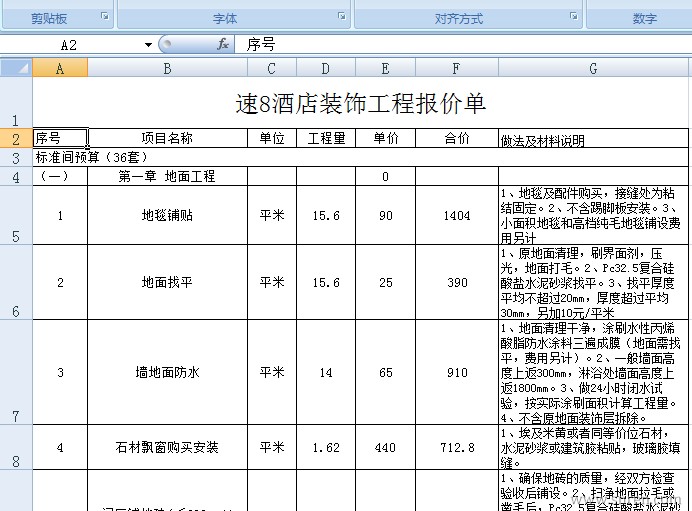Viewport: 692px width, 511px height.
Task: Open the 对齐方式 group dialog launcher
Action: 573,16
